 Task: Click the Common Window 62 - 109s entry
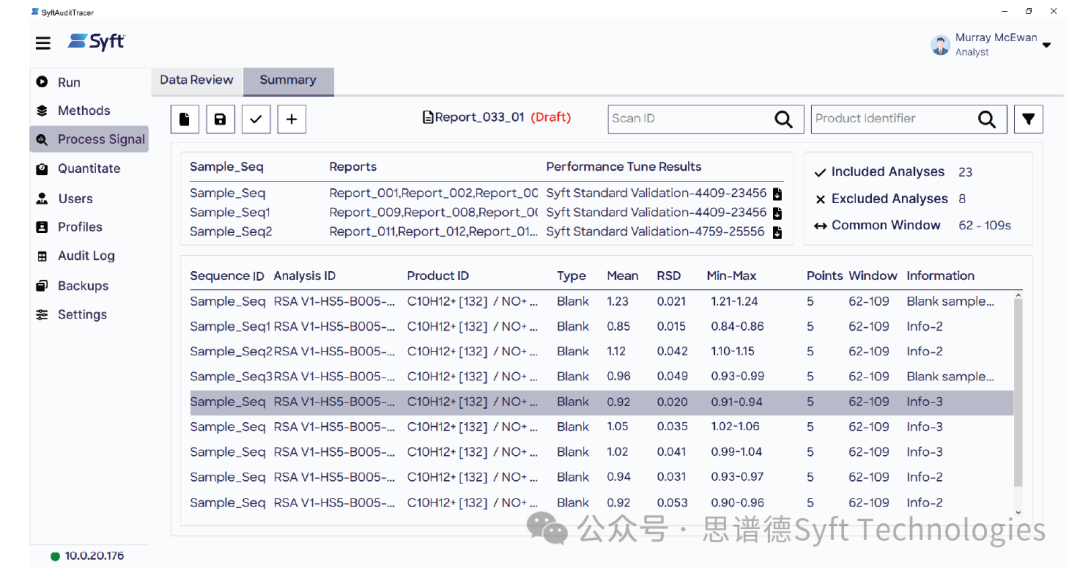coord(912,226)
